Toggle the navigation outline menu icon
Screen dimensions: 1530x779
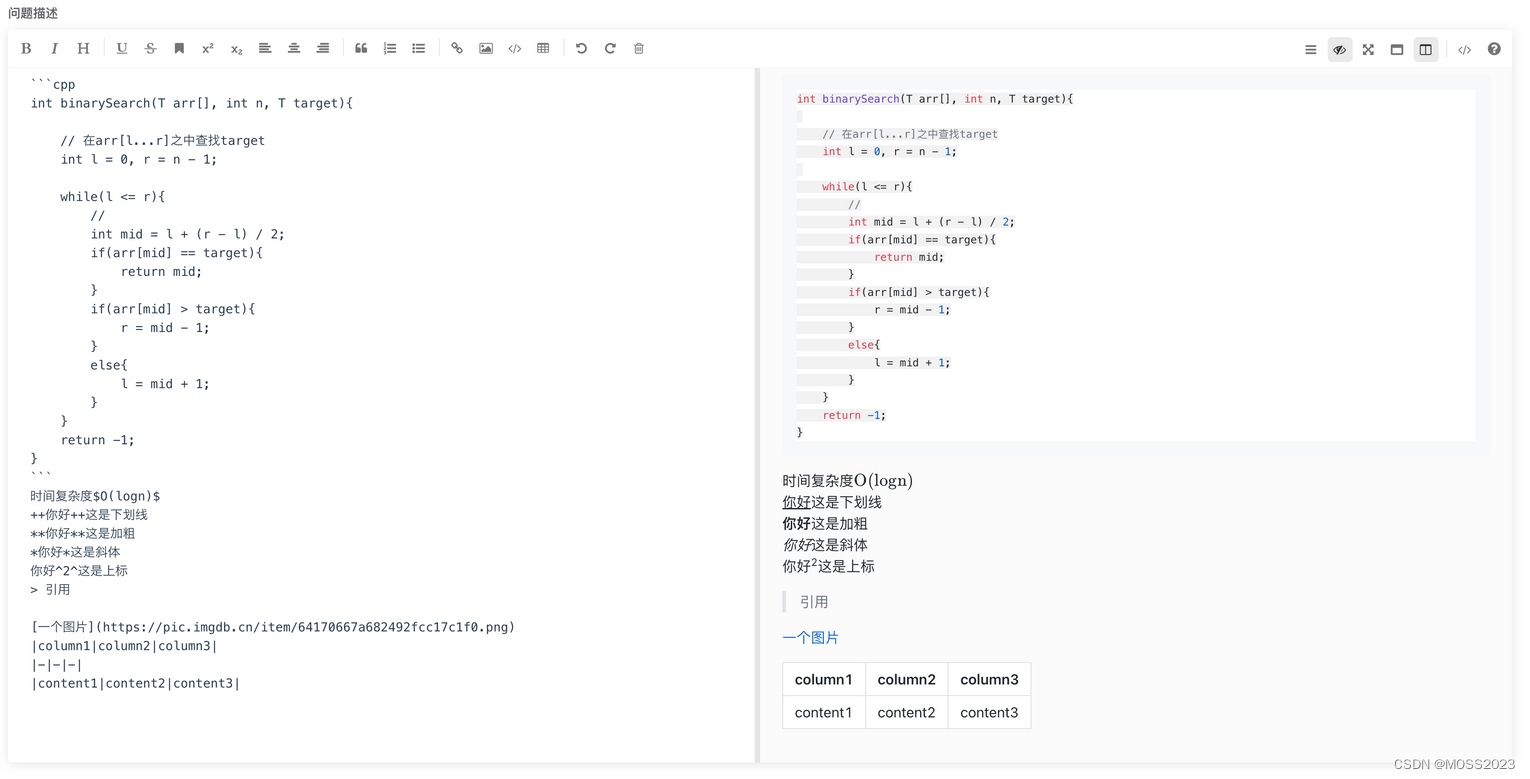(x=1311, y=49)
